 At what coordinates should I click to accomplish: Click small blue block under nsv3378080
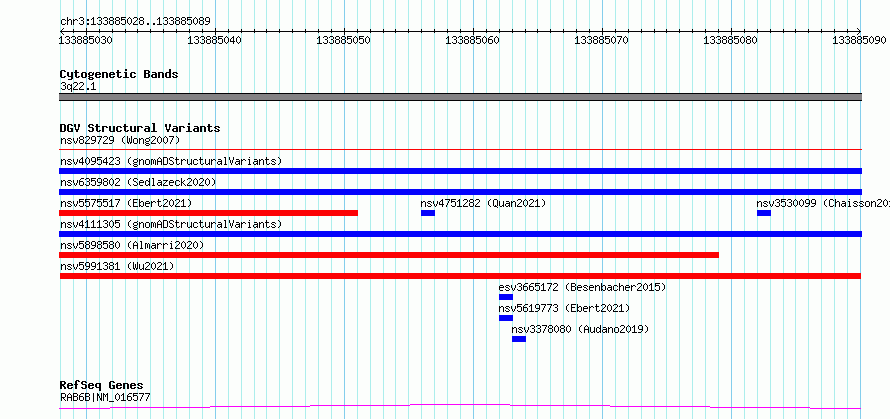pyautogui.click(x=519, y=339)
